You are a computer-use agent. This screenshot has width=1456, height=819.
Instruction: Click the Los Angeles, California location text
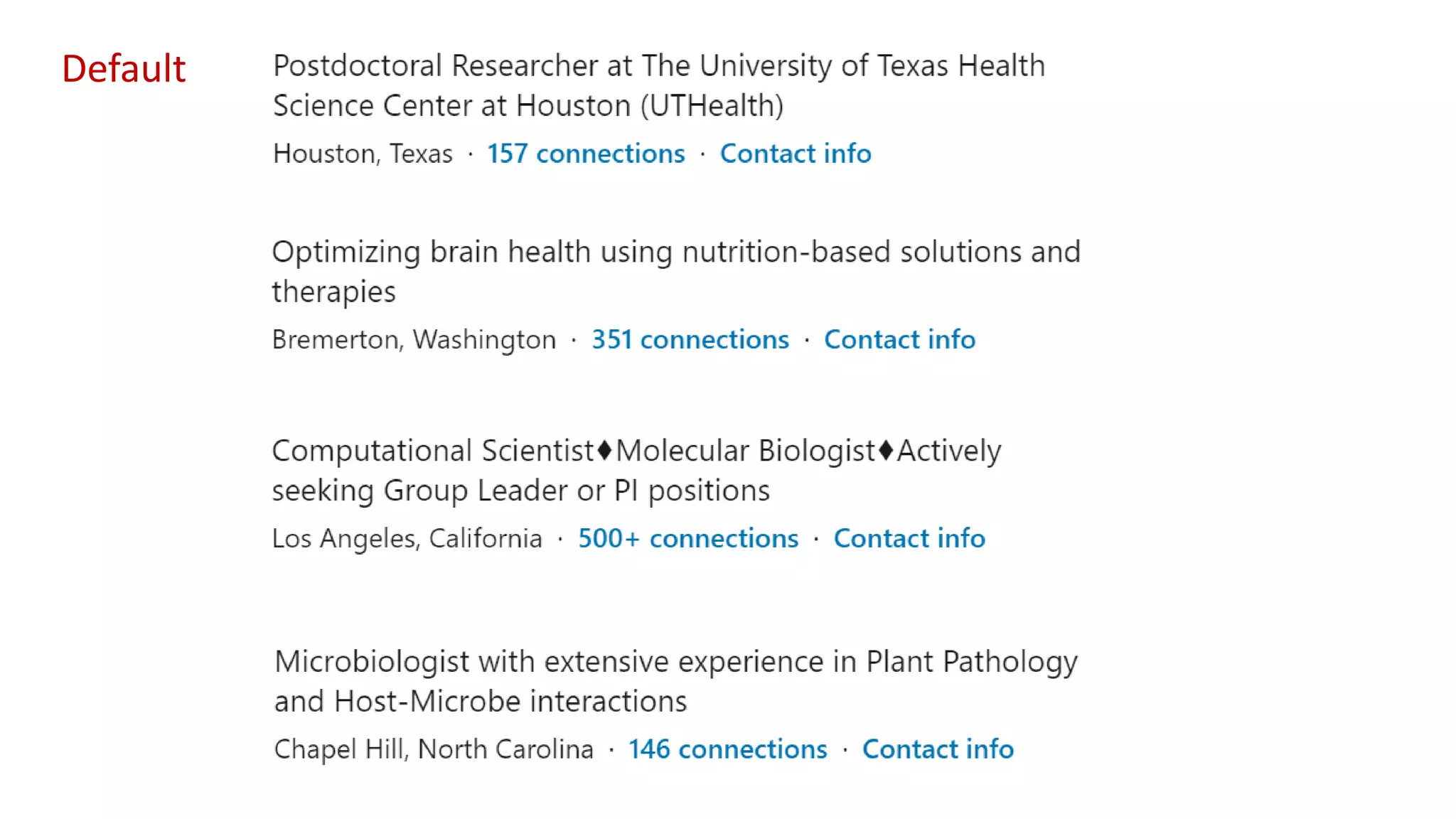tap(407, 539)
